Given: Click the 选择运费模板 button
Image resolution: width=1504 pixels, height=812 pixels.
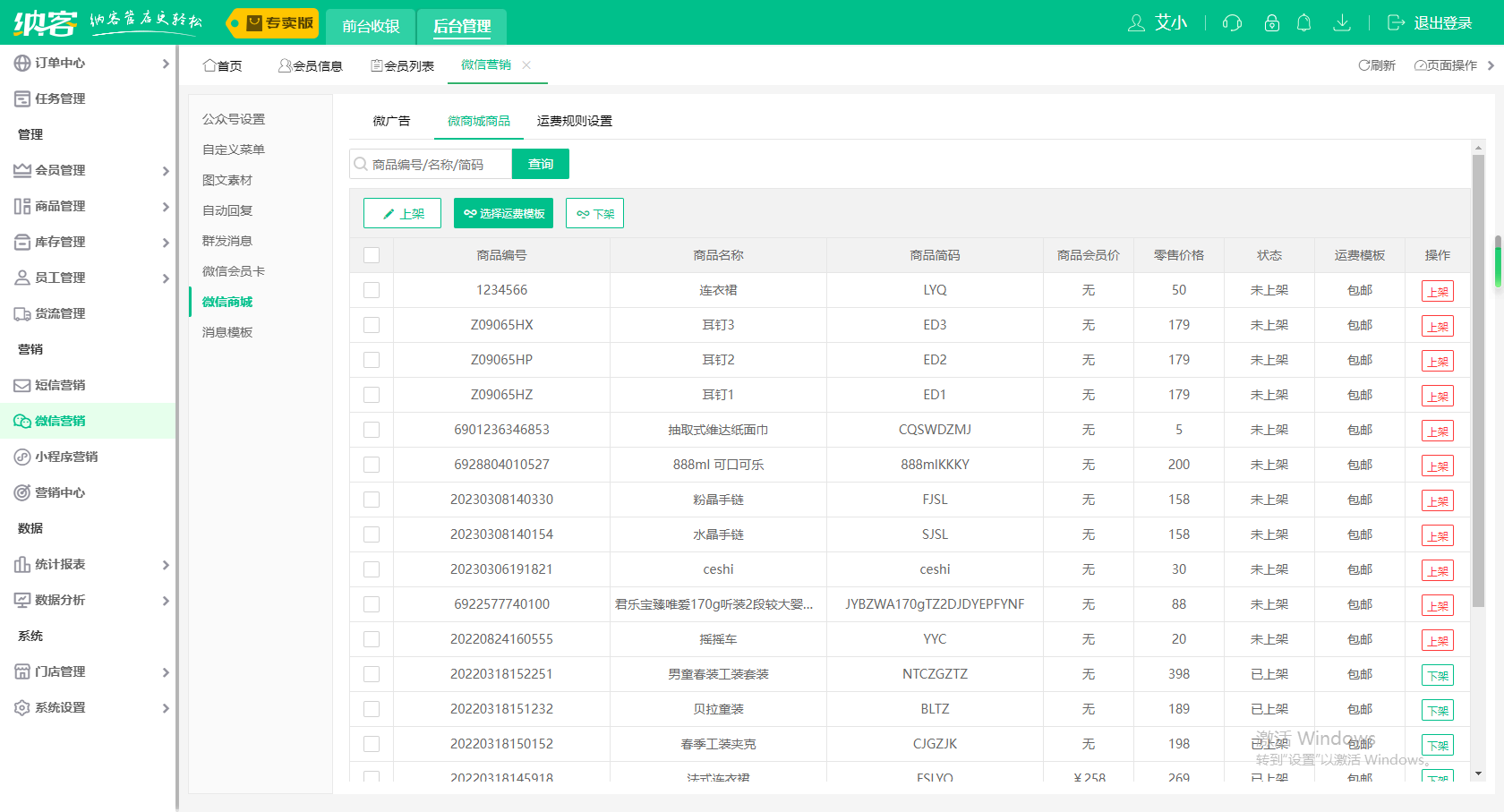Looking at the screenshot, I should coord(503,213).
